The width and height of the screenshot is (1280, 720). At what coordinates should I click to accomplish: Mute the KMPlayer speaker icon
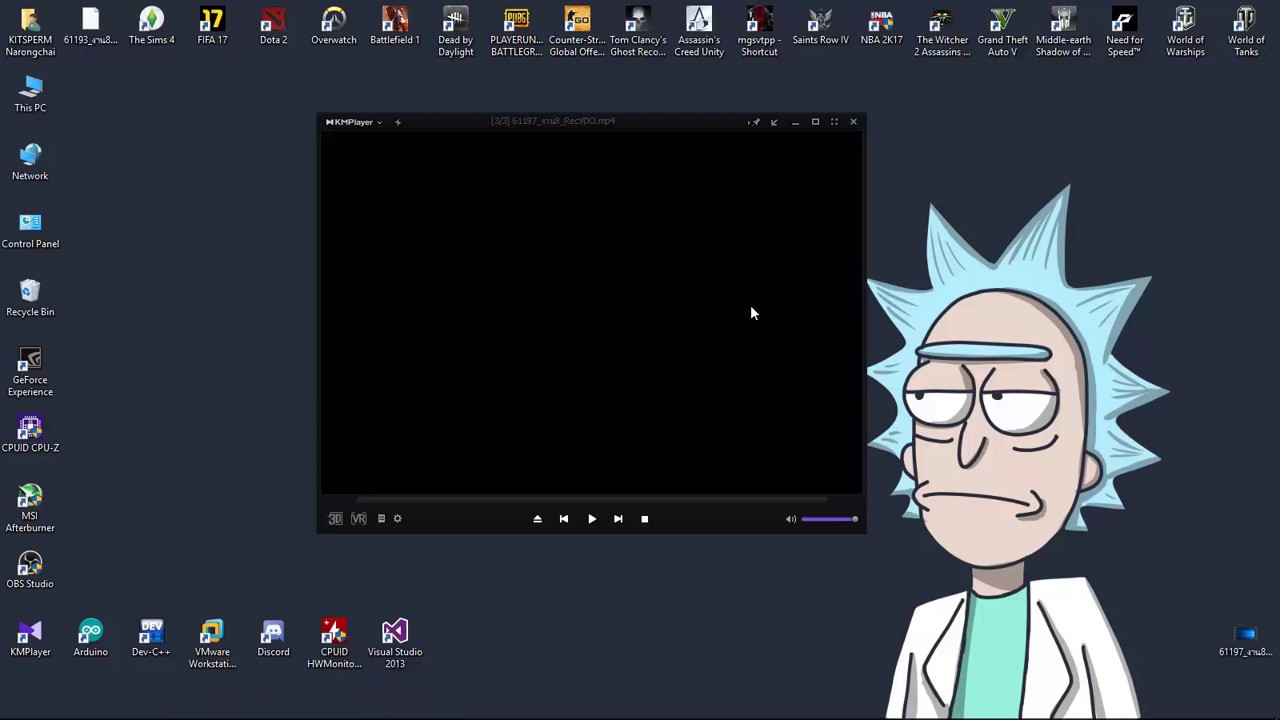click(x=791, y=519)
